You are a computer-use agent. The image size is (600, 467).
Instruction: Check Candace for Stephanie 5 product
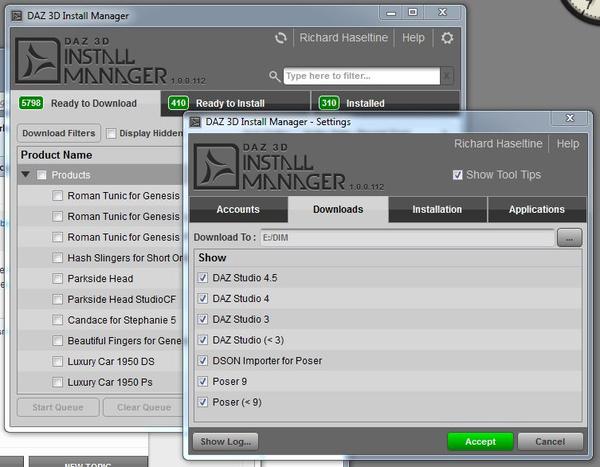(x=57, y=320)
